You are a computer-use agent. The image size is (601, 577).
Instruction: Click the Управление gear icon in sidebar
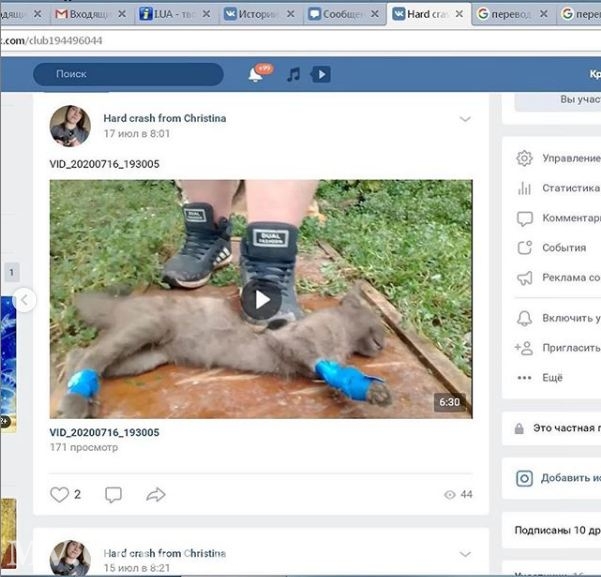[x=524, y=158]
